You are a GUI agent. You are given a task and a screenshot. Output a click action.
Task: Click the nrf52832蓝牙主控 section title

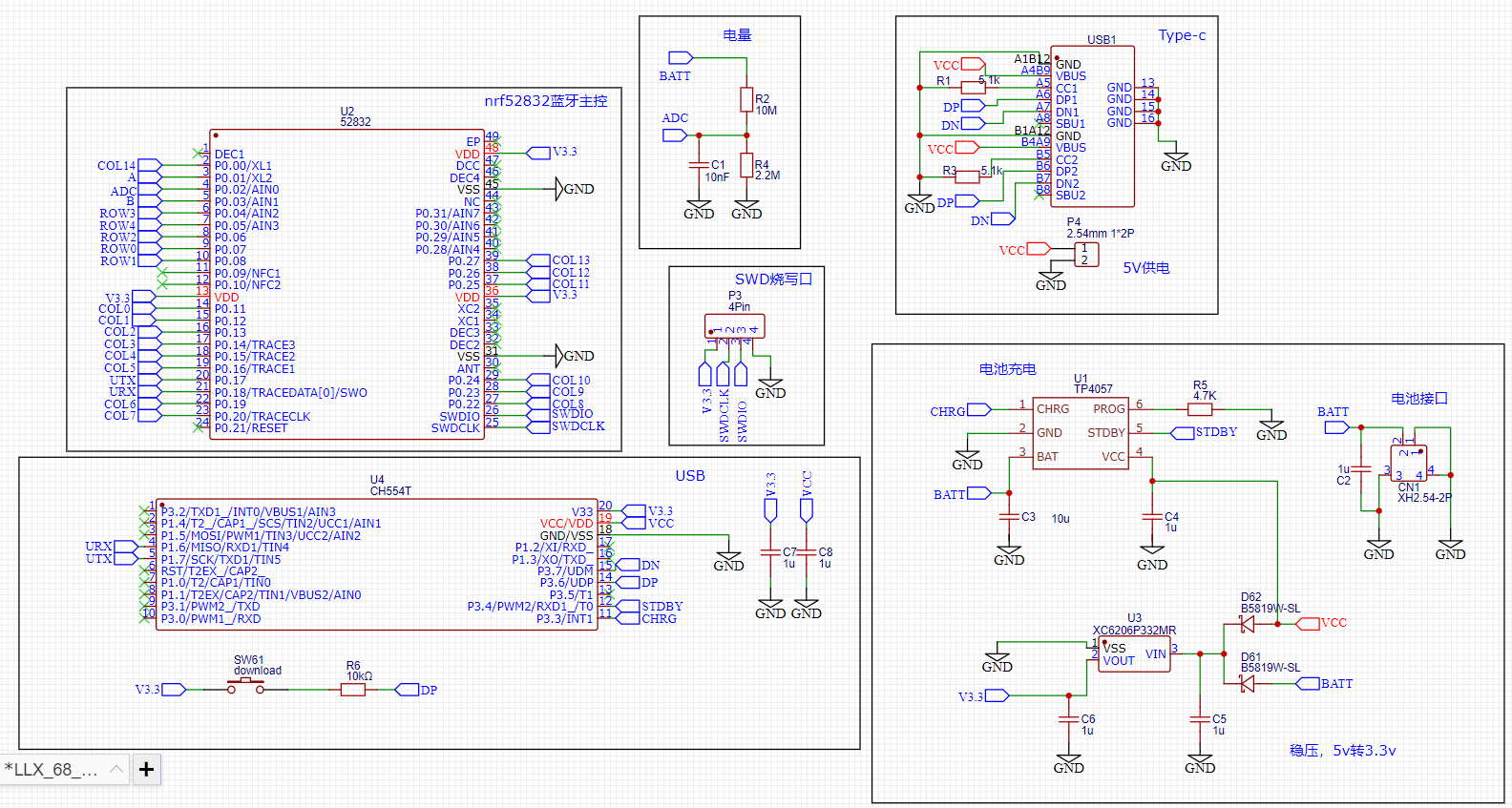point(546,101)
